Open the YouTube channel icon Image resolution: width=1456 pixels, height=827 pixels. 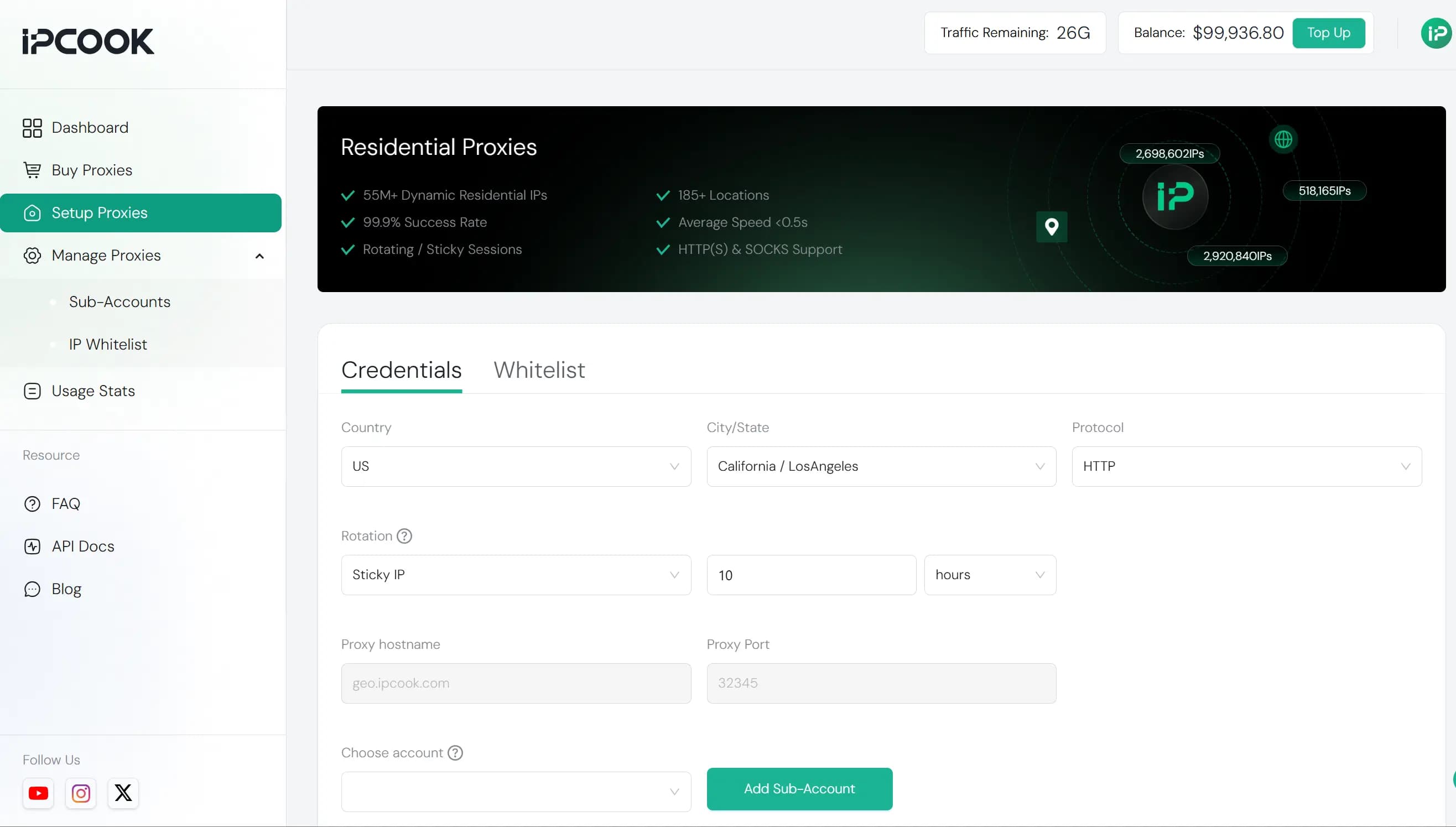coord(38,793)
